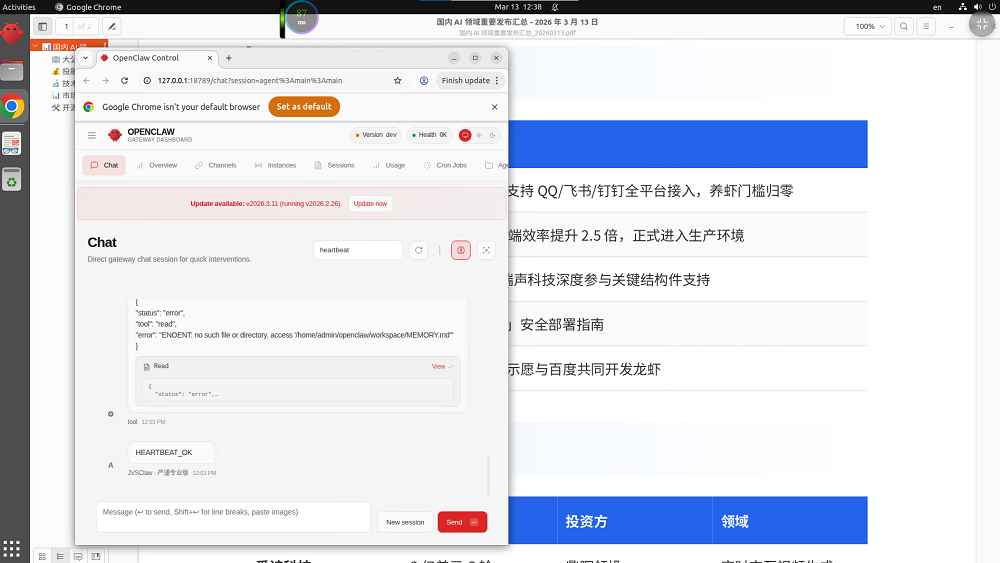Expand the View disclosure on Read tool
Image resolution: width=1000 pixels, height=563 pixels.
tap(442, 366)
